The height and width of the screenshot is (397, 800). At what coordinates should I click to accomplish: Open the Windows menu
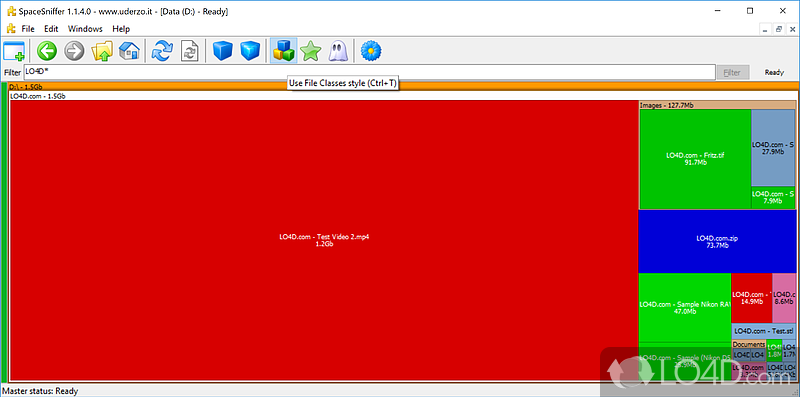tap(85, 29)
